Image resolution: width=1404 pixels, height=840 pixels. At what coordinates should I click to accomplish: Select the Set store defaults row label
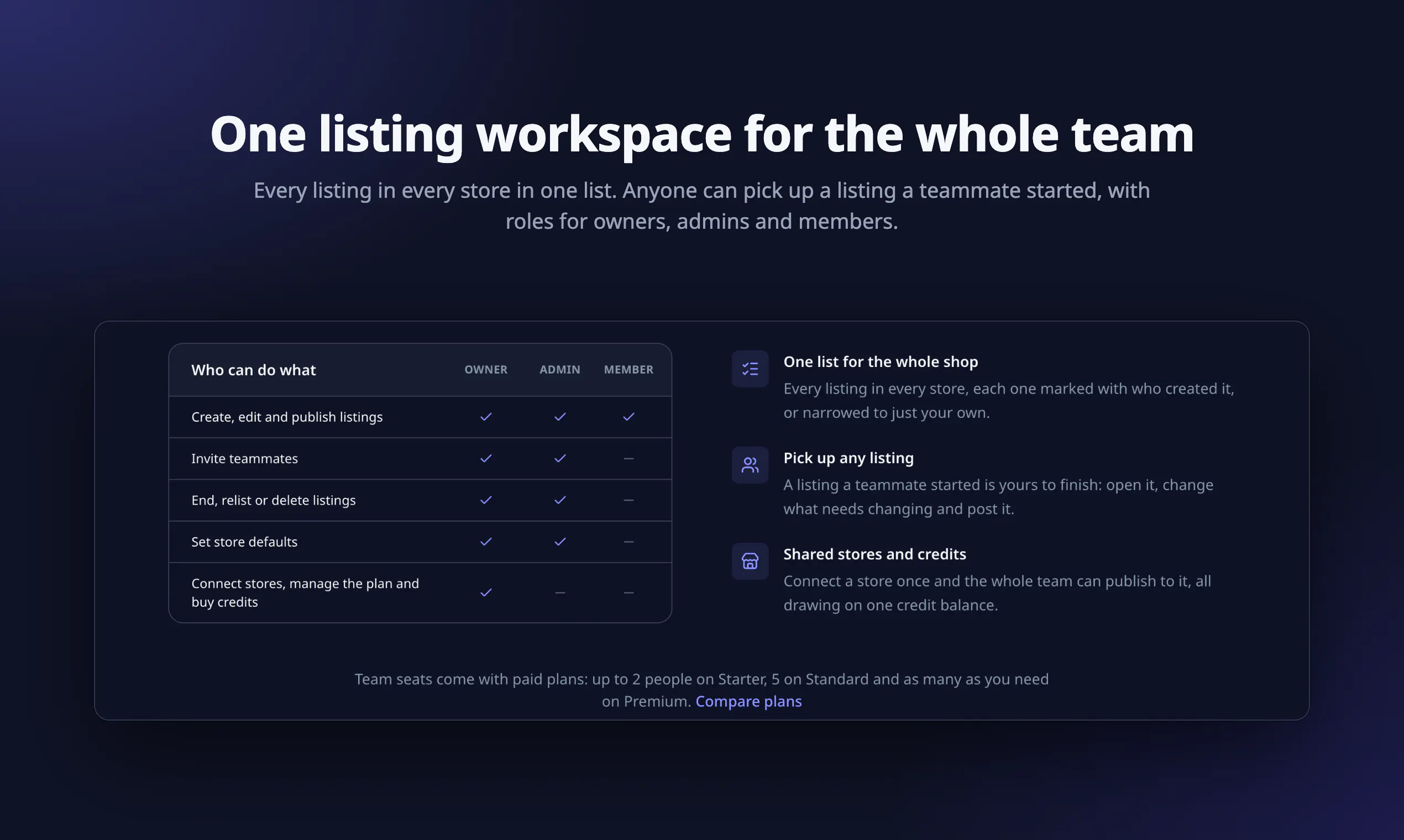[x=244, y=542]
